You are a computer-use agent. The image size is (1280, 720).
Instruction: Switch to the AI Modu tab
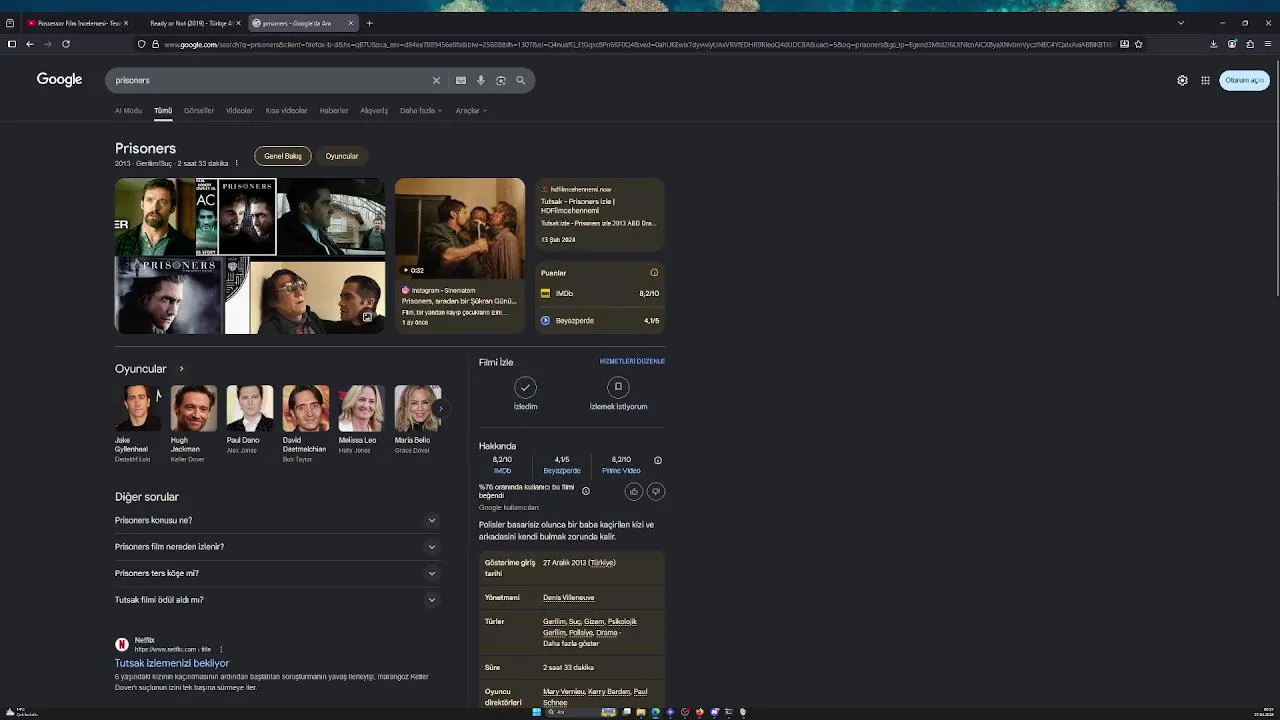[128, 111]
